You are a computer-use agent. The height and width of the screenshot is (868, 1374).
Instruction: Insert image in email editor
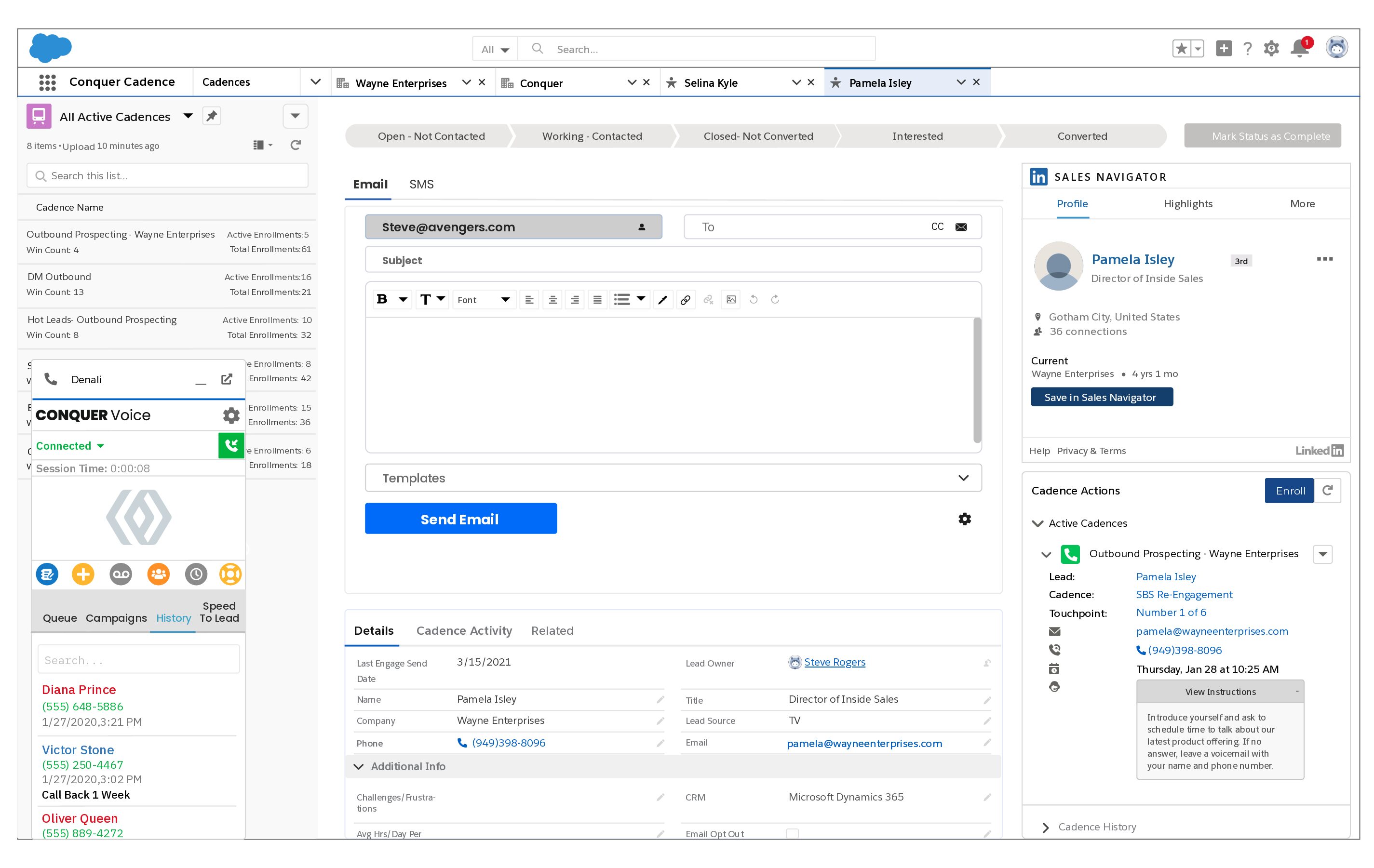(731, 299)
